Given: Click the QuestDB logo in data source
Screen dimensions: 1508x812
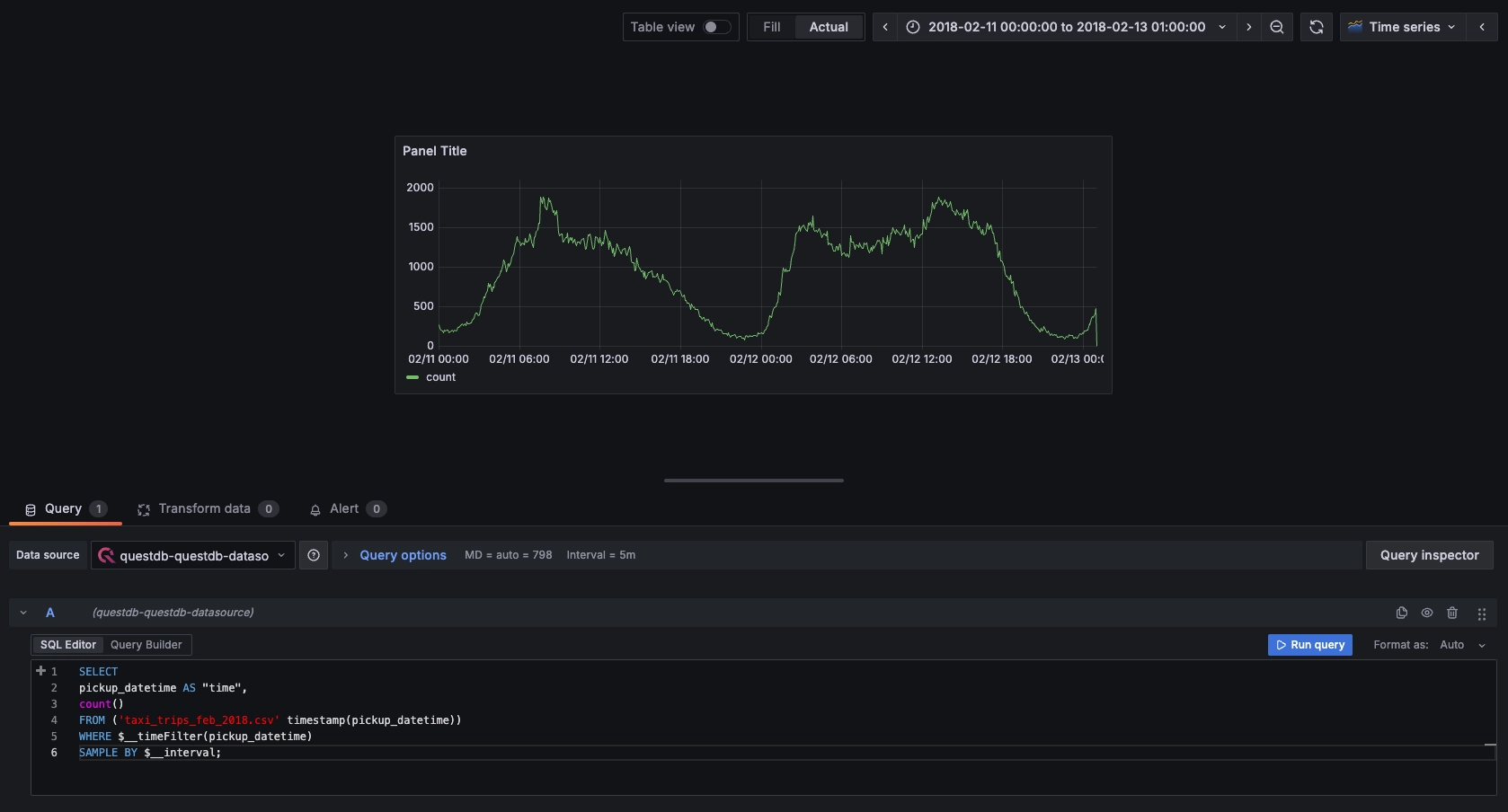Looking at the screenshot, I should pos(106,555).
